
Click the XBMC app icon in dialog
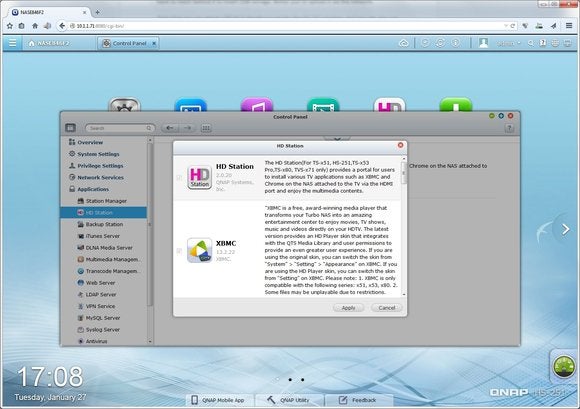point(199,250)
